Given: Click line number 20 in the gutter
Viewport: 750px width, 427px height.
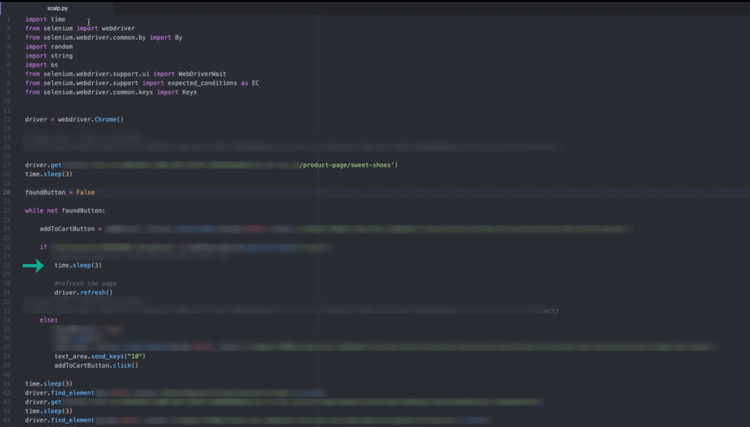Looking at the screenshot, I should tap(7, 192).
